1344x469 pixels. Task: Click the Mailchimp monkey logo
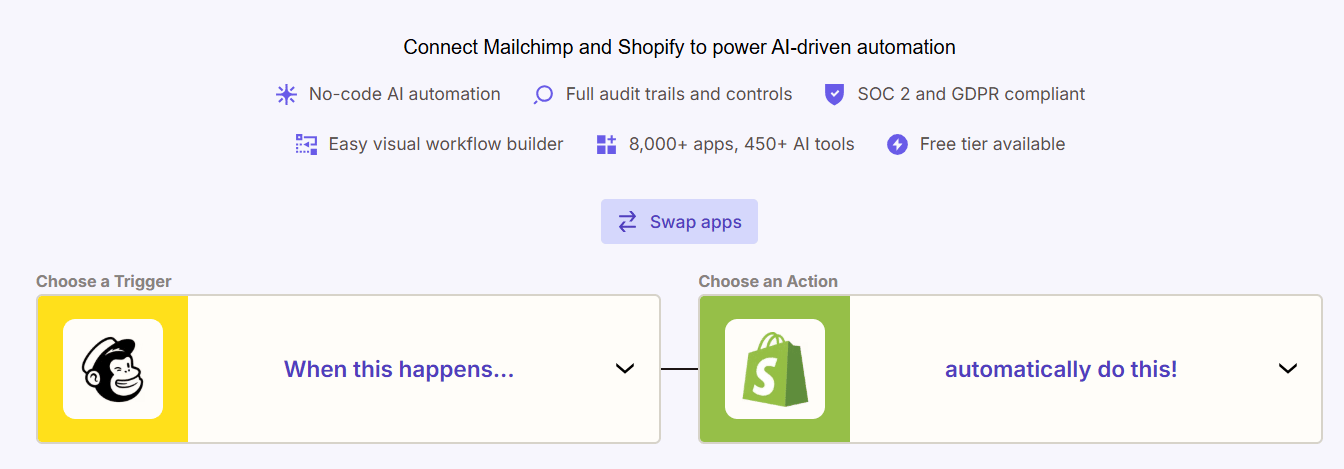pos(113,369)
